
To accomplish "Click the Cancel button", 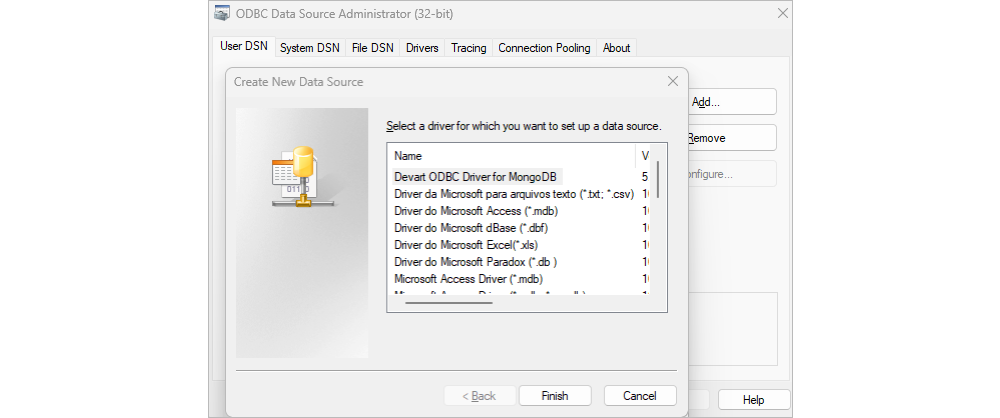I will click(x=640, y=396).
